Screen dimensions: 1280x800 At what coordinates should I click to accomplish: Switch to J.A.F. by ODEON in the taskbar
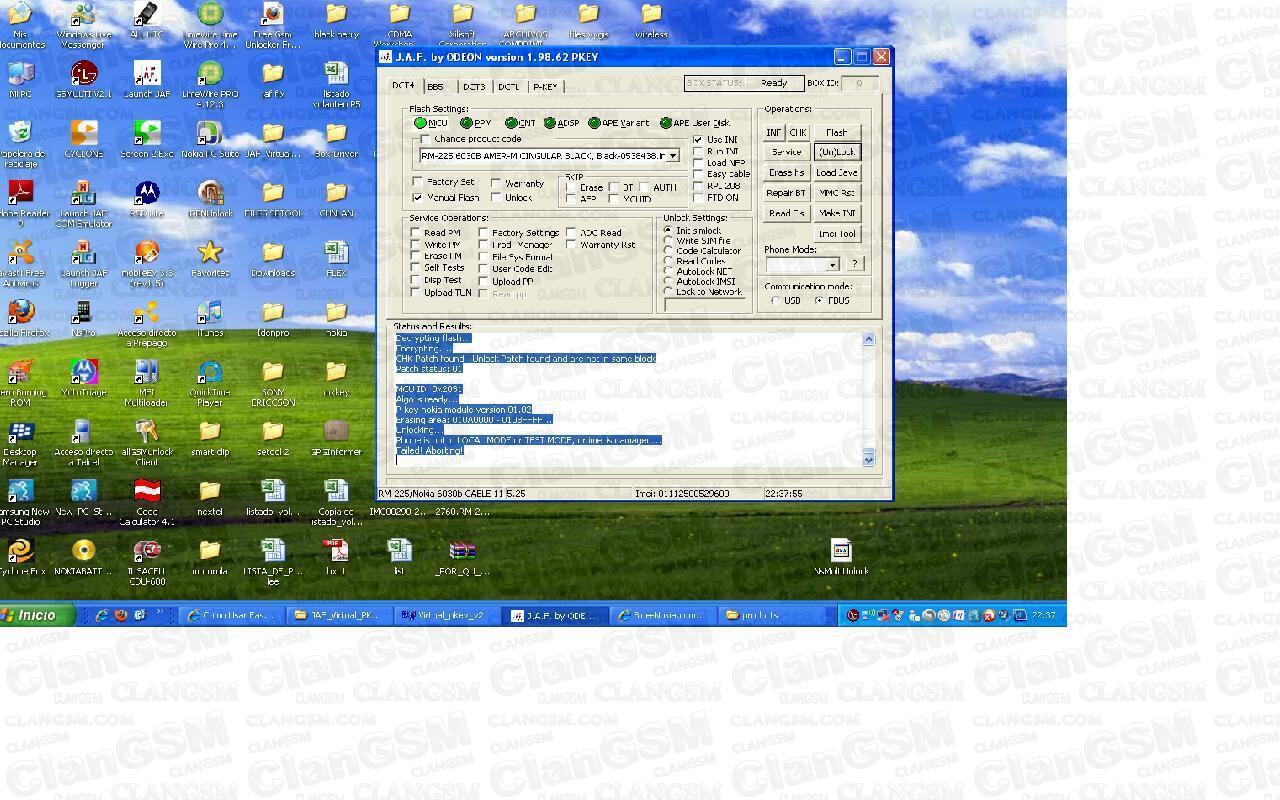[x=555, y=615]
